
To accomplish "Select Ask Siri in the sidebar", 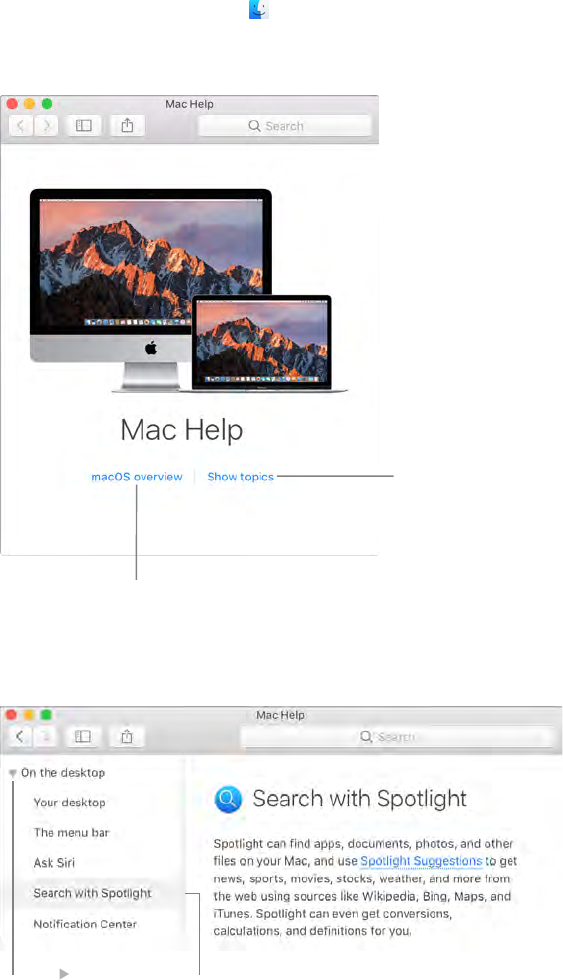I will tap(54, 862).
